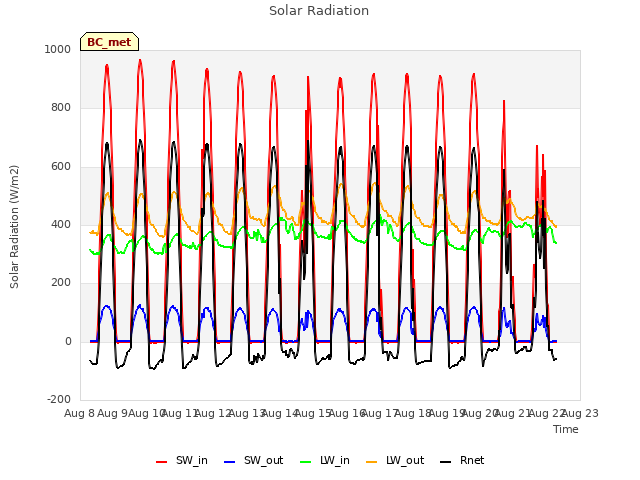Click the orange LW_out legend swatch
This screenshot has height=480, width=640.
pos(372,462)
